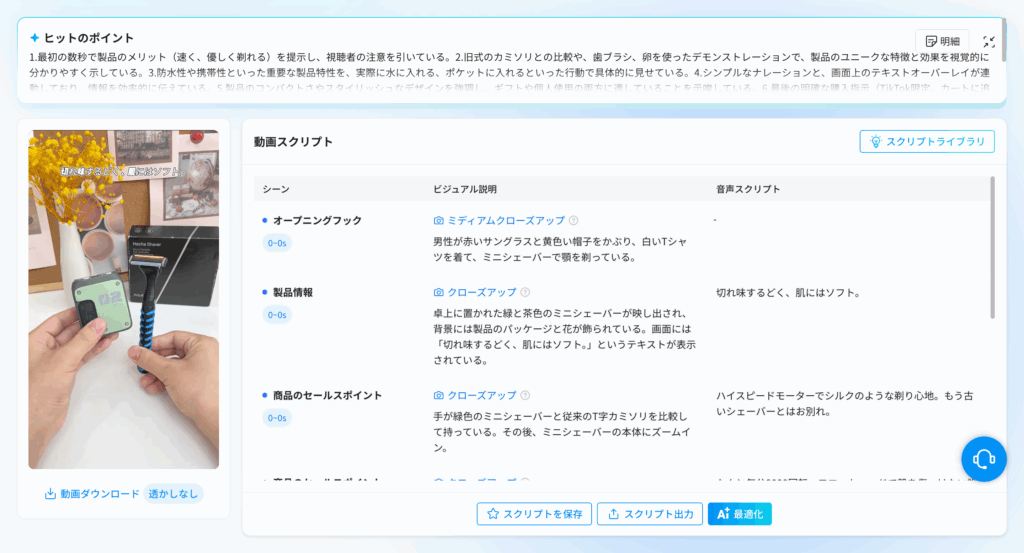
Task: Click description starting 手が緑色のミニシェーバー
Action: point(562,432)
